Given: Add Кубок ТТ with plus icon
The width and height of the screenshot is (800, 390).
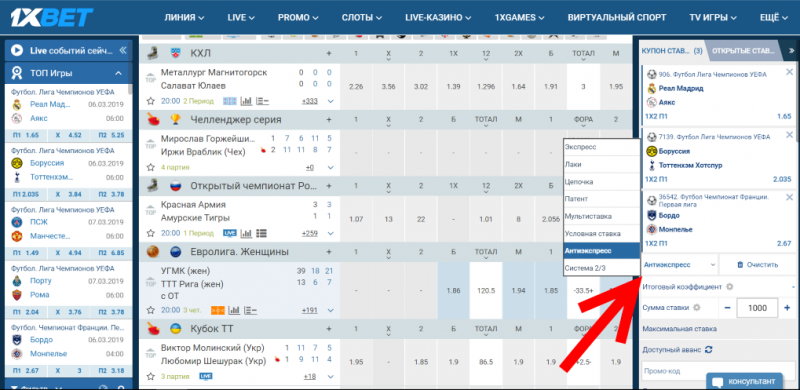Looking at the screenshot, I should tap(329, 328).
